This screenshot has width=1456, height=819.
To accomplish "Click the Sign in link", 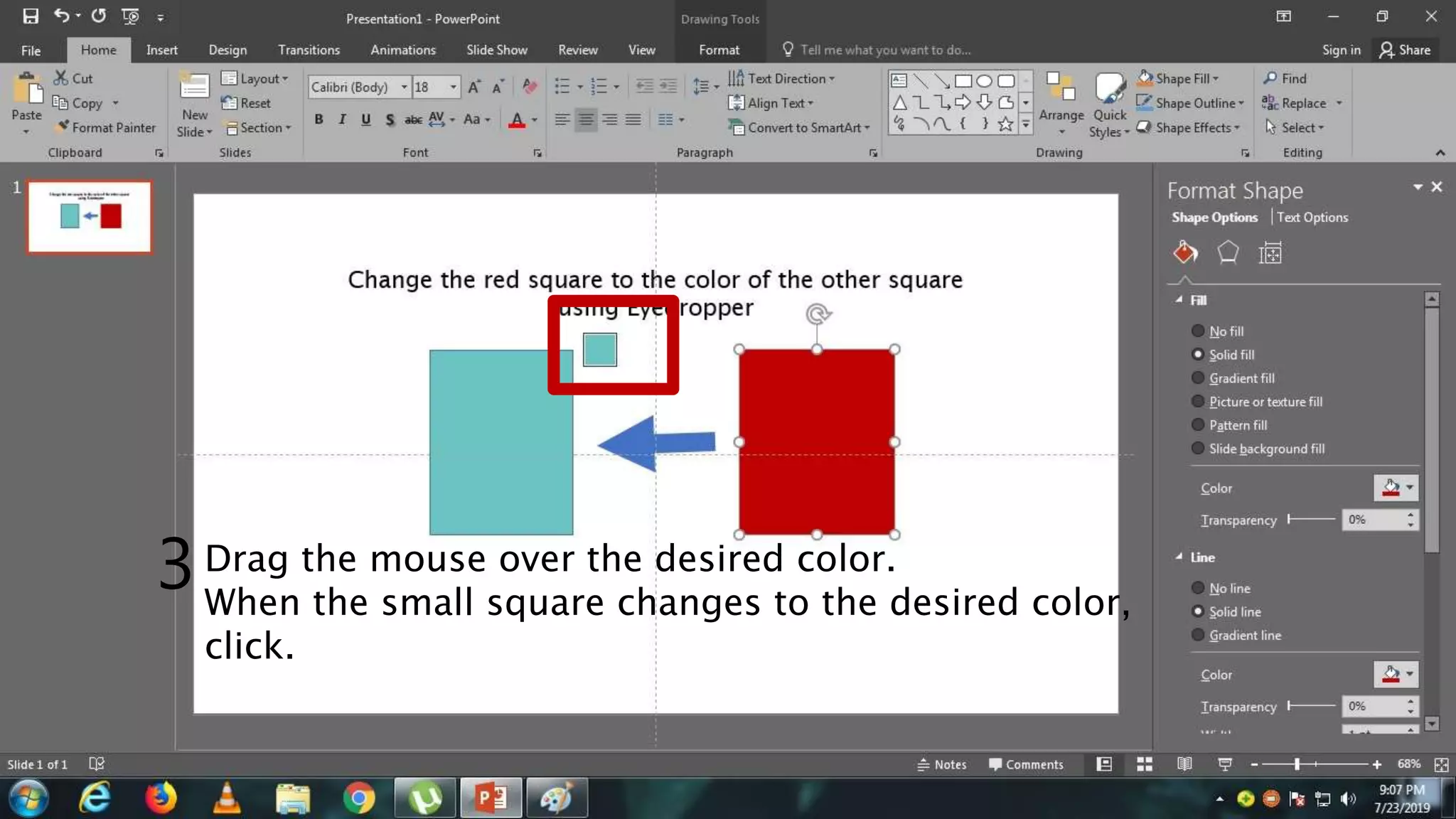I will (x=1341, y=50).
